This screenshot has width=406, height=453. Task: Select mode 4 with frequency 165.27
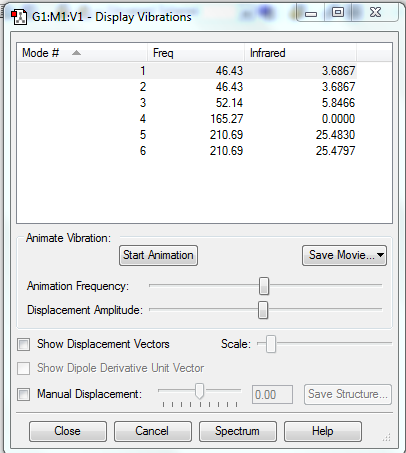[x=187, y=119]
